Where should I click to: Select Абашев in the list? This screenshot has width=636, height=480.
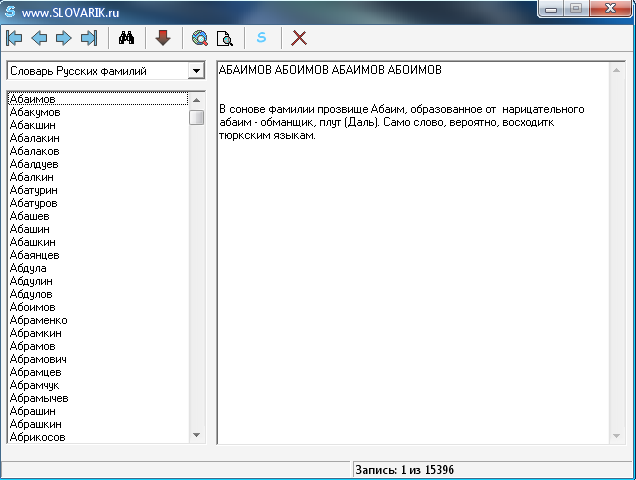click(98, 216)
